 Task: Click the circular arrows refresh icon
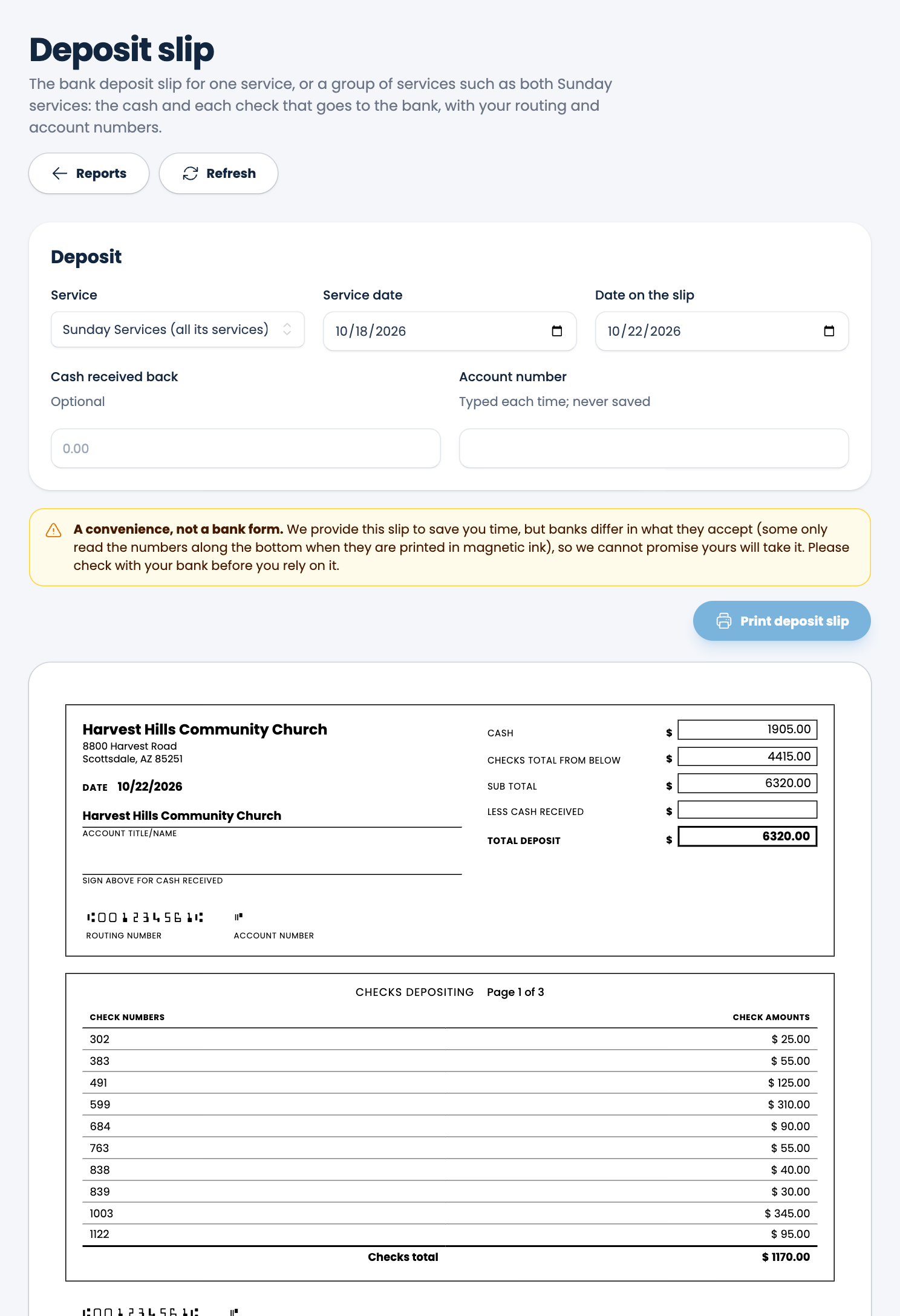click(x=191, y=174)
